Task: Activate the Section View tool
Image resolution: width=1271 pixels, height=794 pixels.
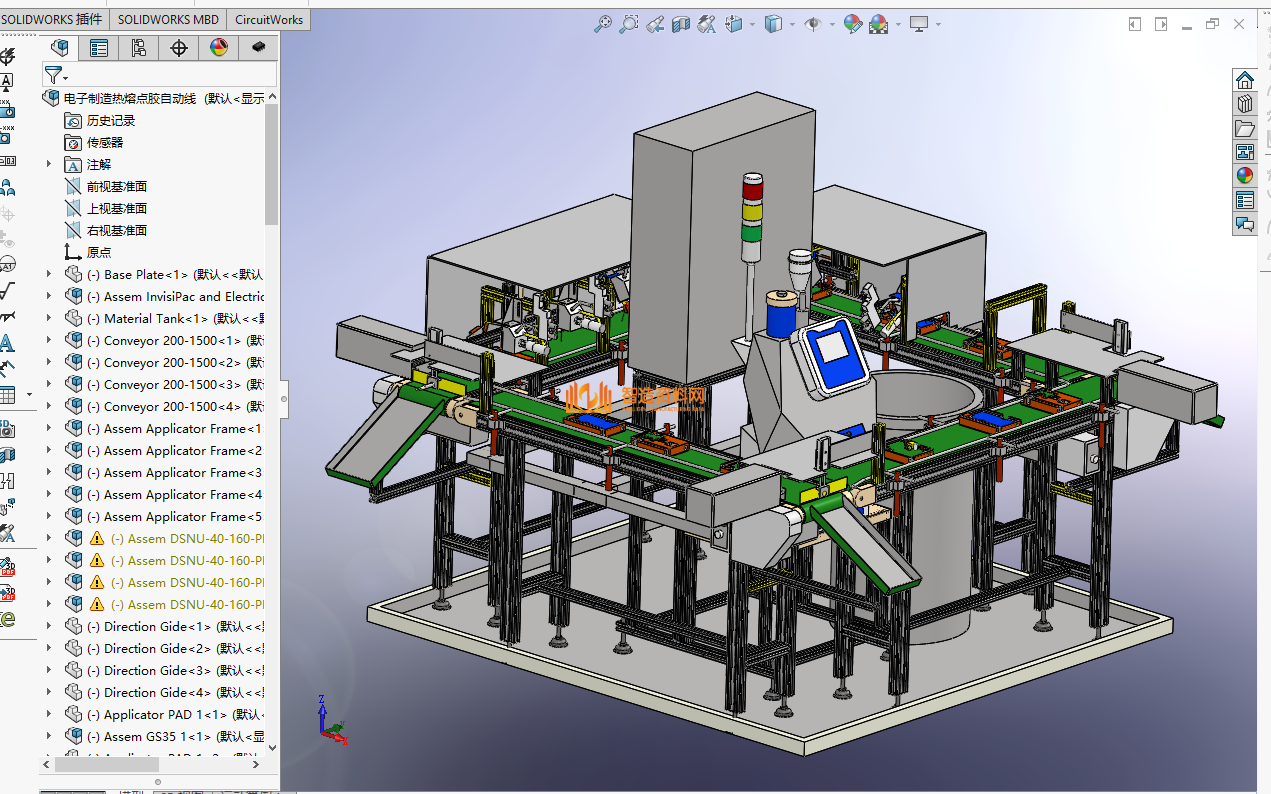Action: click(x=681, y=24)
